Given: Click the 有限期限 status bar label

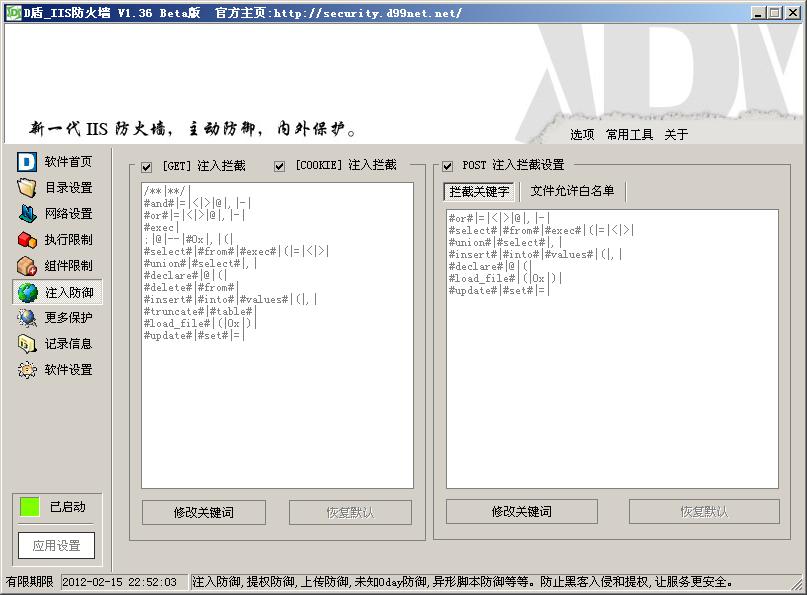Looking at the screenshot, I should [x=30, y=582].
